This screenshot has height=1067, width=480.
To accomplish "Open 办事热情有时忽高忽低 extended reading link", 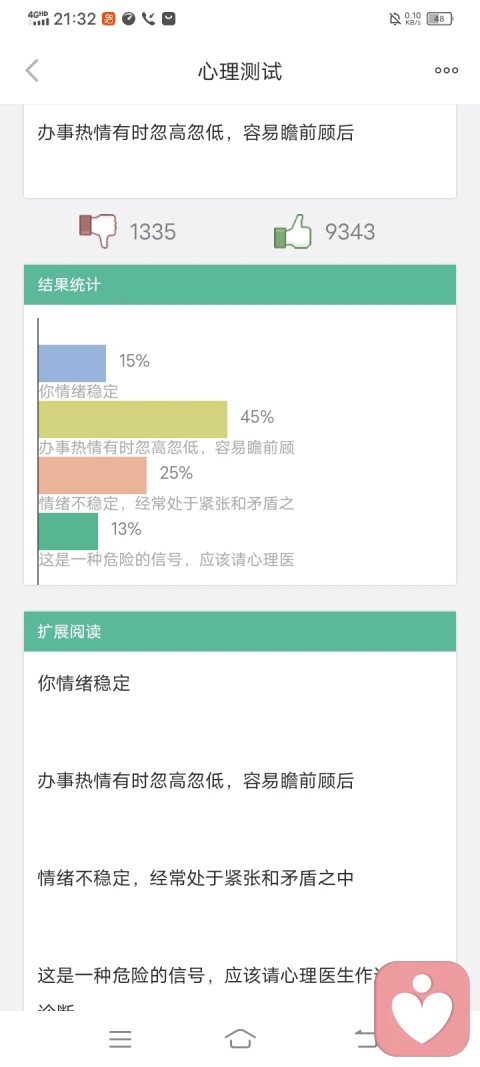I will tap(195, 781).
